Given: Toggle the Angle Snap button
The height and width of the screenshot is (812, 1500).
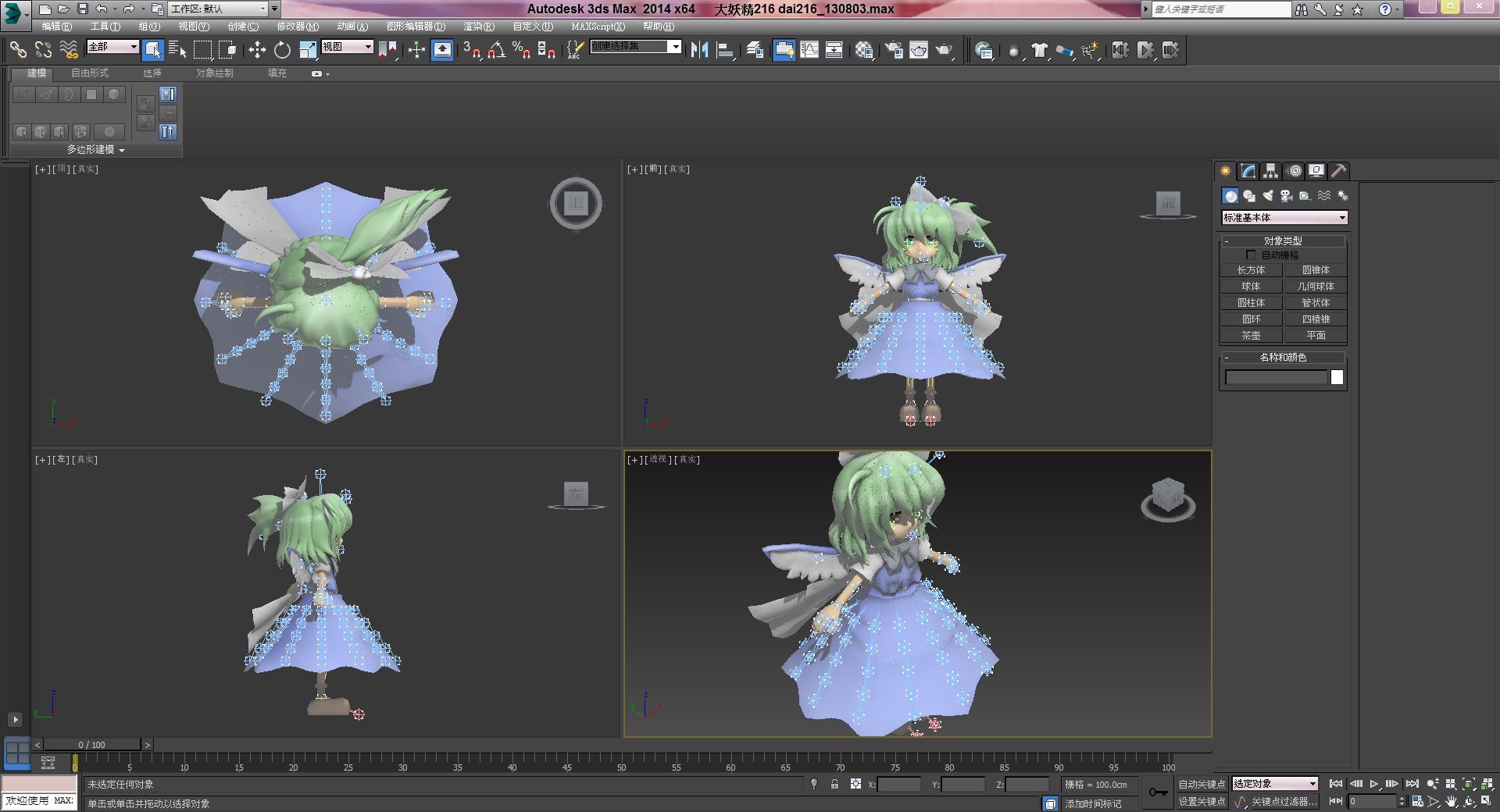Looking at the screenshot, I should (496, 50).
